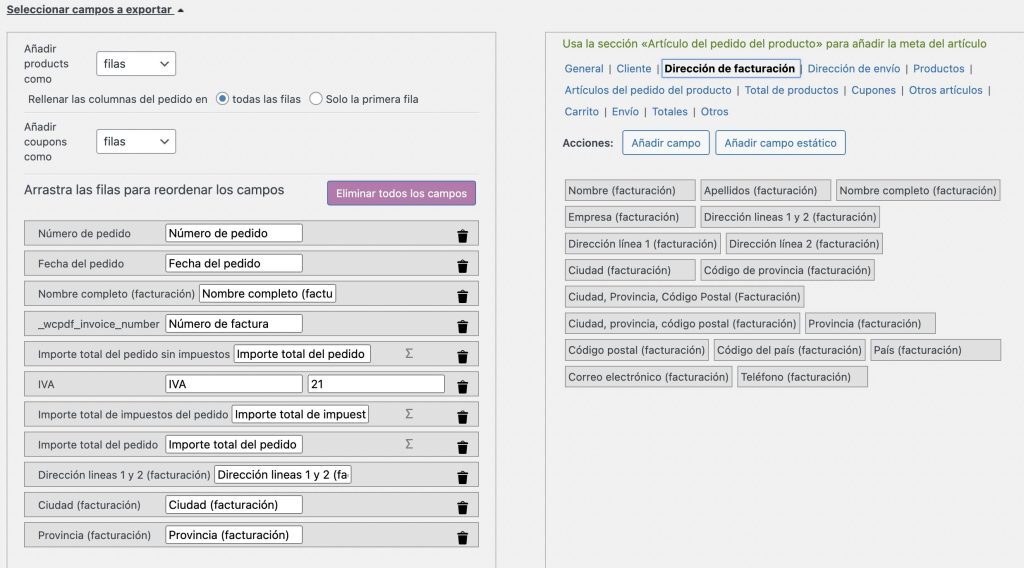Click the IVA value field containing 21

tap(376, 384)
